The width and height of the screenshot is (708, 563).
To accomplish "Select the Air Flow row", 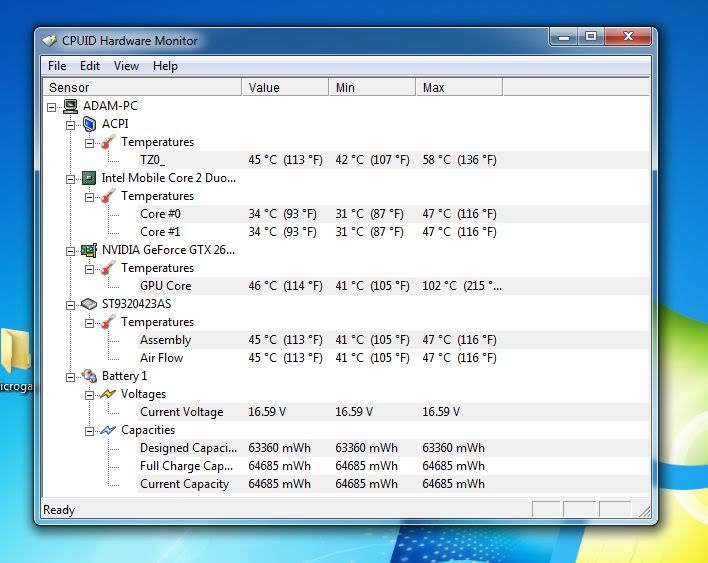I will [394, 358].
